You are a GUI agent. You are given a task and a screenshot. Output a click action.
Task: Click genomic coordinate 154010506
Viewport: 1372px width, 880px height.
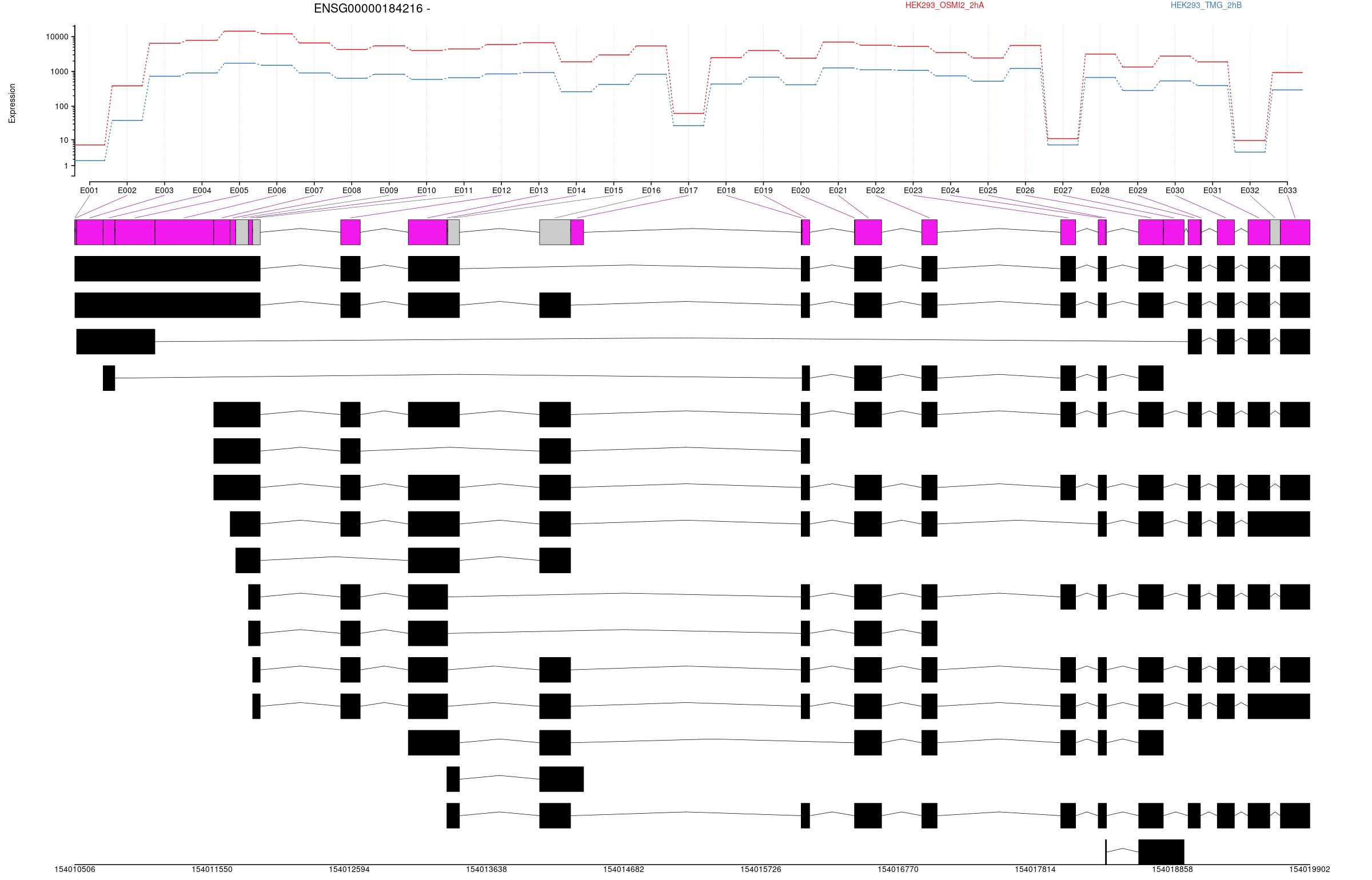[75, 869]
